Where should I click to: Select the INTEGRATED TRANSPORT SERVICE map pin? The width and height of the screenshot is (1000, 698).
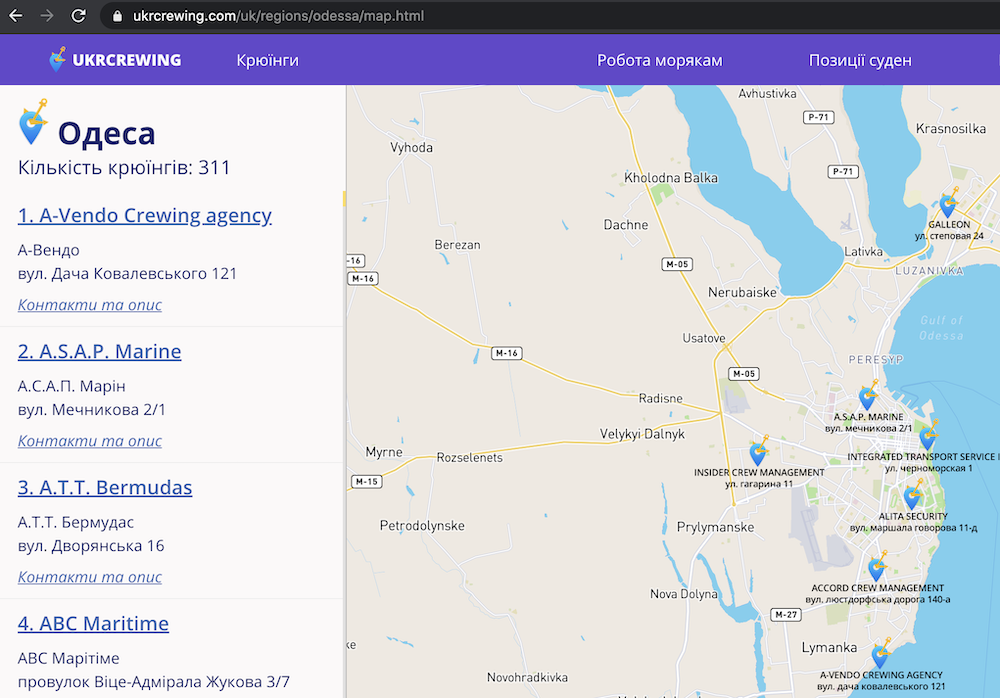point(928,435)
